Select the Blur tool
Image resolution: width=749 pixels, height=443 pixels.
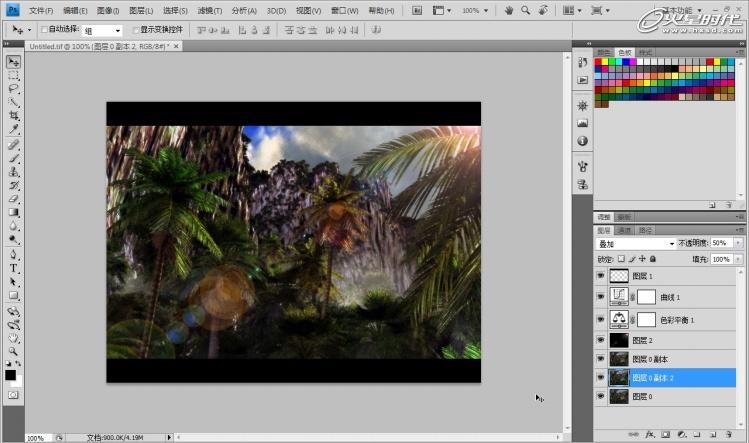(x=13, y=226)
